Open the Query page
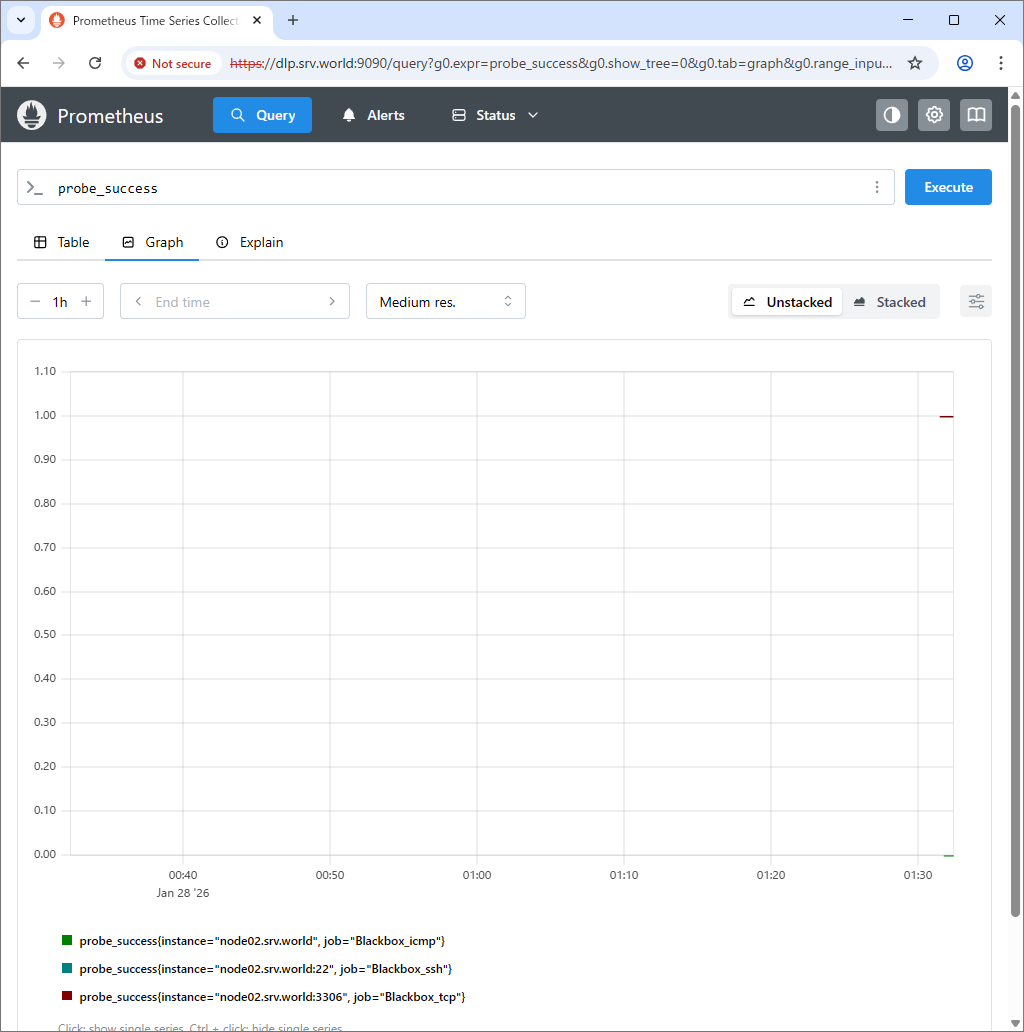1024x1032 pixels. coord(263,115)
